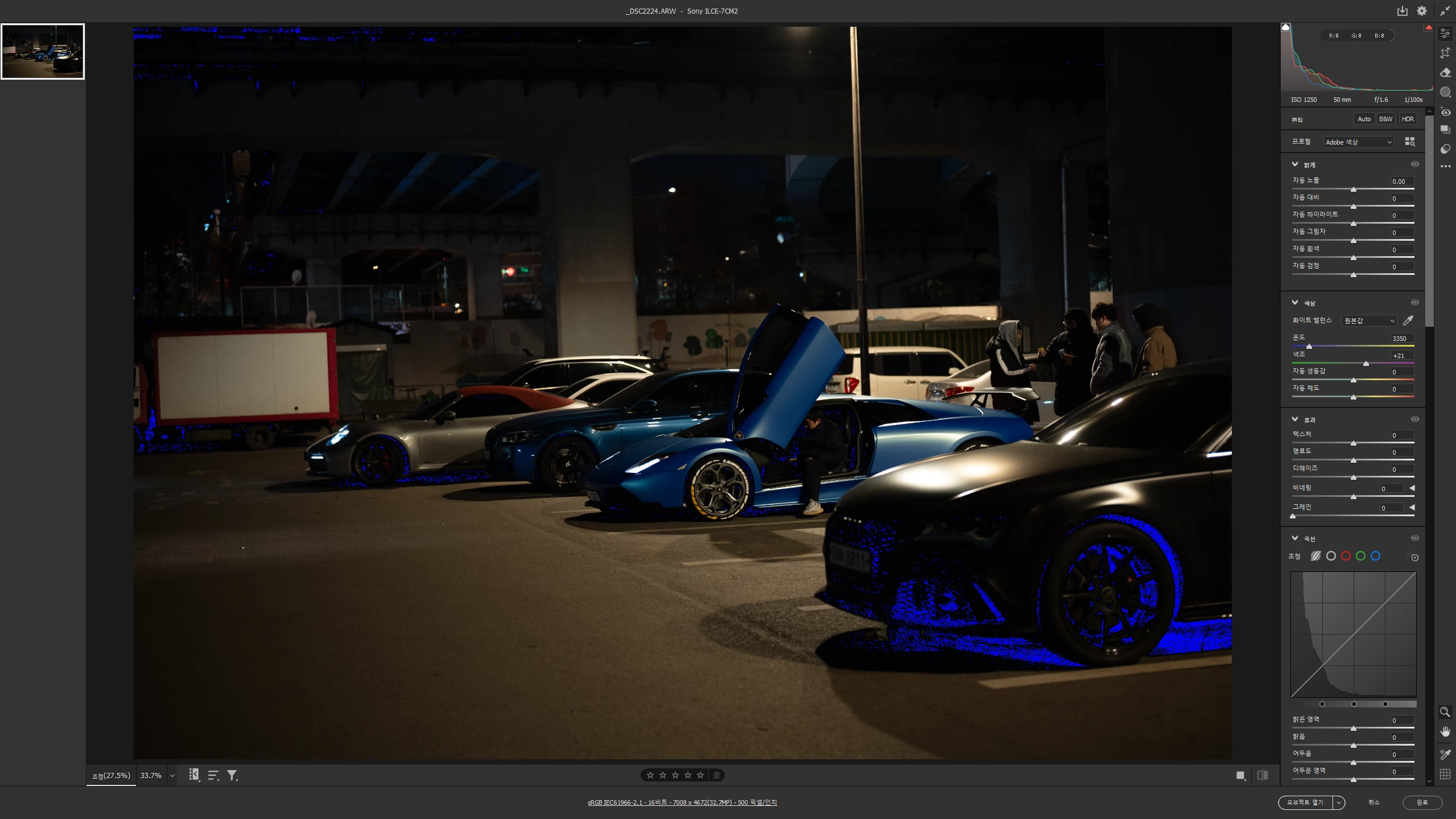The height and width of the screenshot is (819, 1456).
Task: Click the sRGB workflow options link
Action: 682,802
